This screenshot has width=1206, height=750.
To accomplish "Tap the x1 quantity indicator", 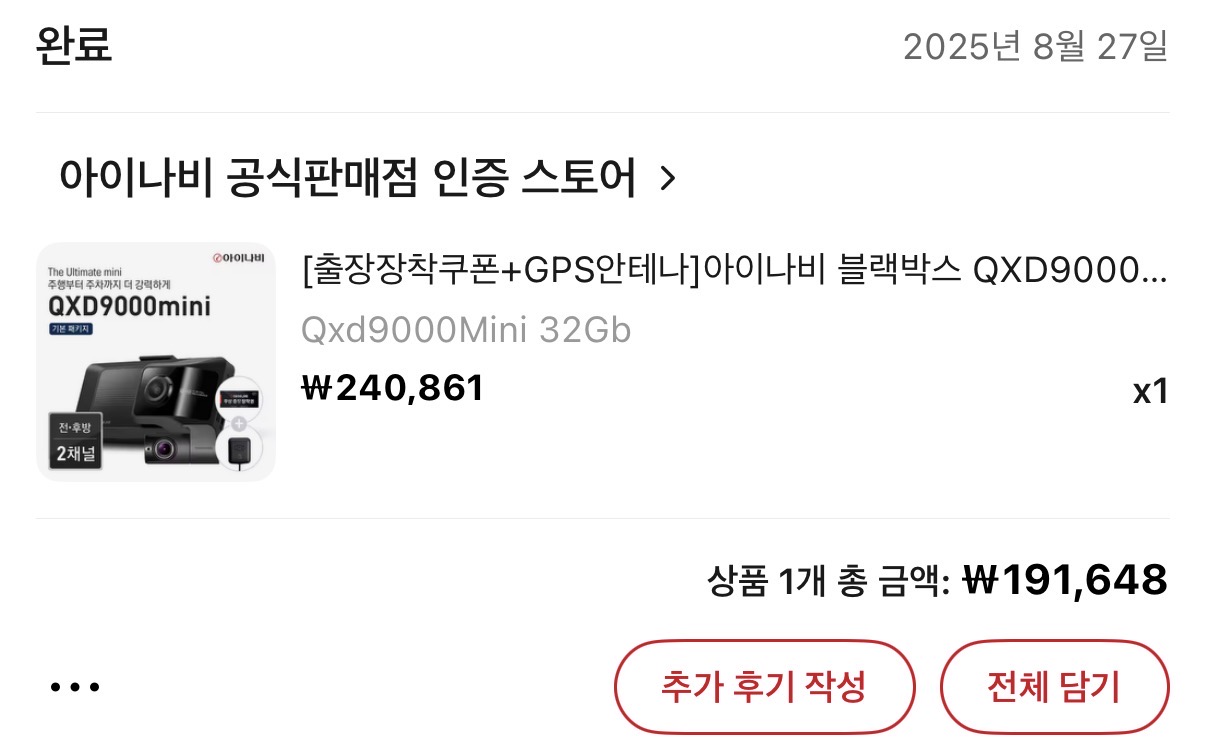I will pyautogui.click(x=1150, y=391).
